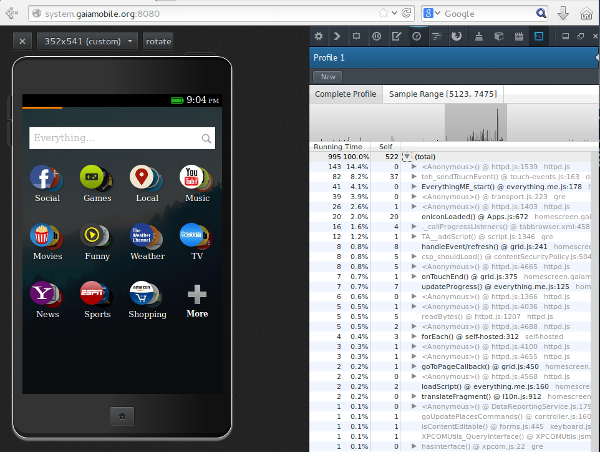600x476 pixels.
Task: Open the Style Editor tool
Action: coord(396,36)
